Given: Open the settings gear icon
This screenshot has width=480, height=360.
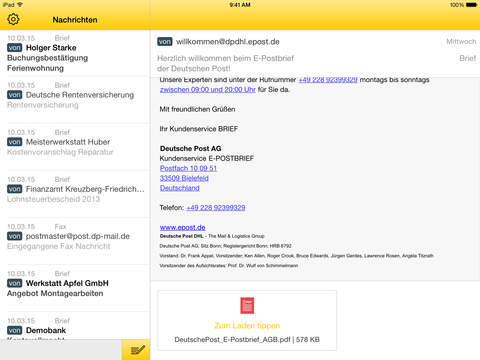Looking at the screenshot, I should (x=13, y=19).
